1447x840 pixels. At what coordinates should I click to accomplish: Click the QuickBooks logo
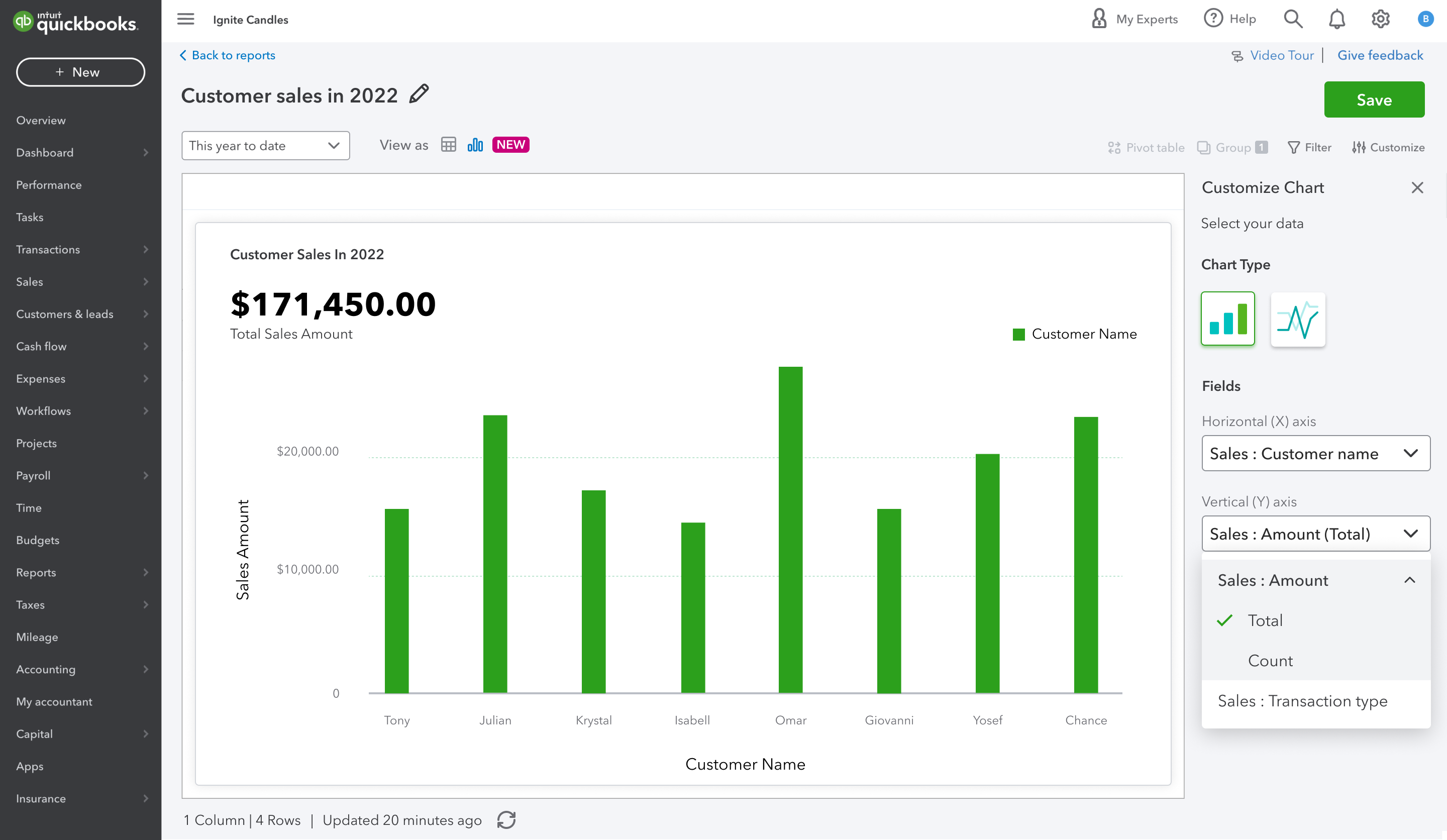point(75,22)
